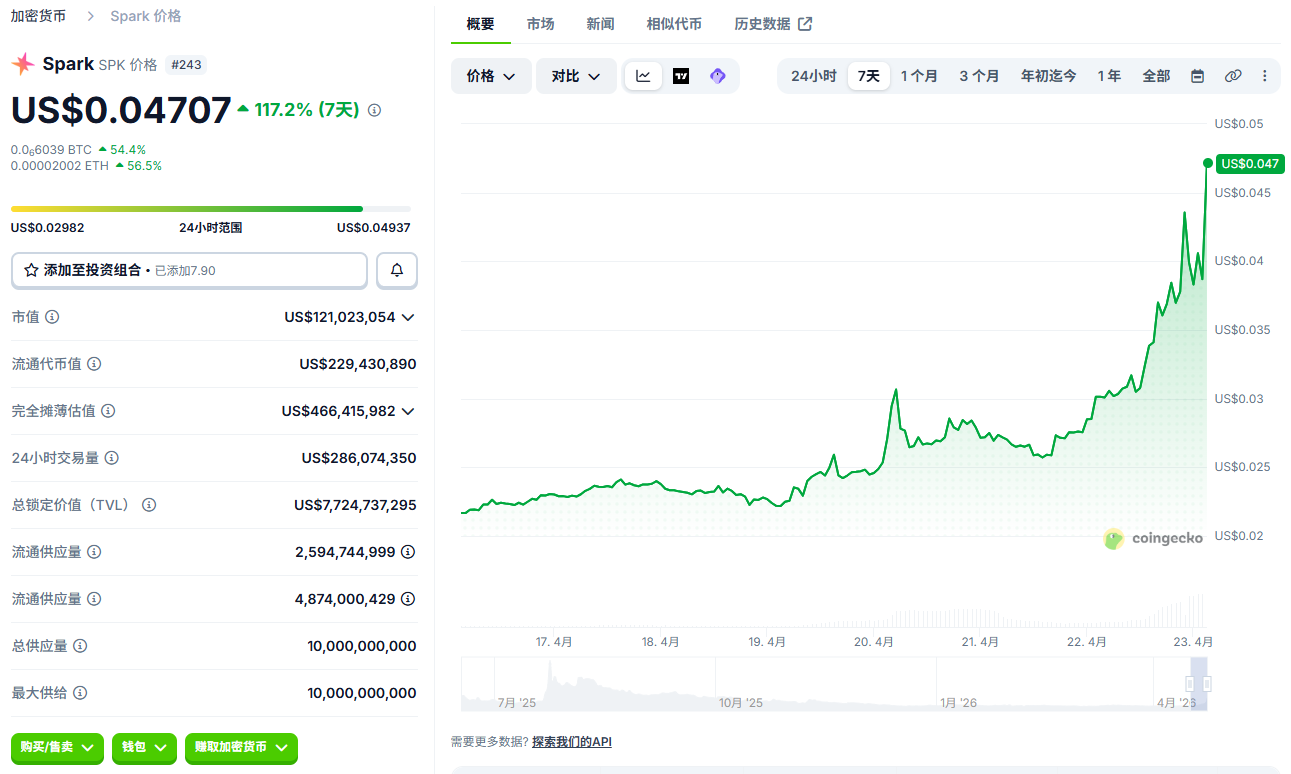Select the 7天 time range
The height and width of the screenshot is (774, 1291).
869,76
